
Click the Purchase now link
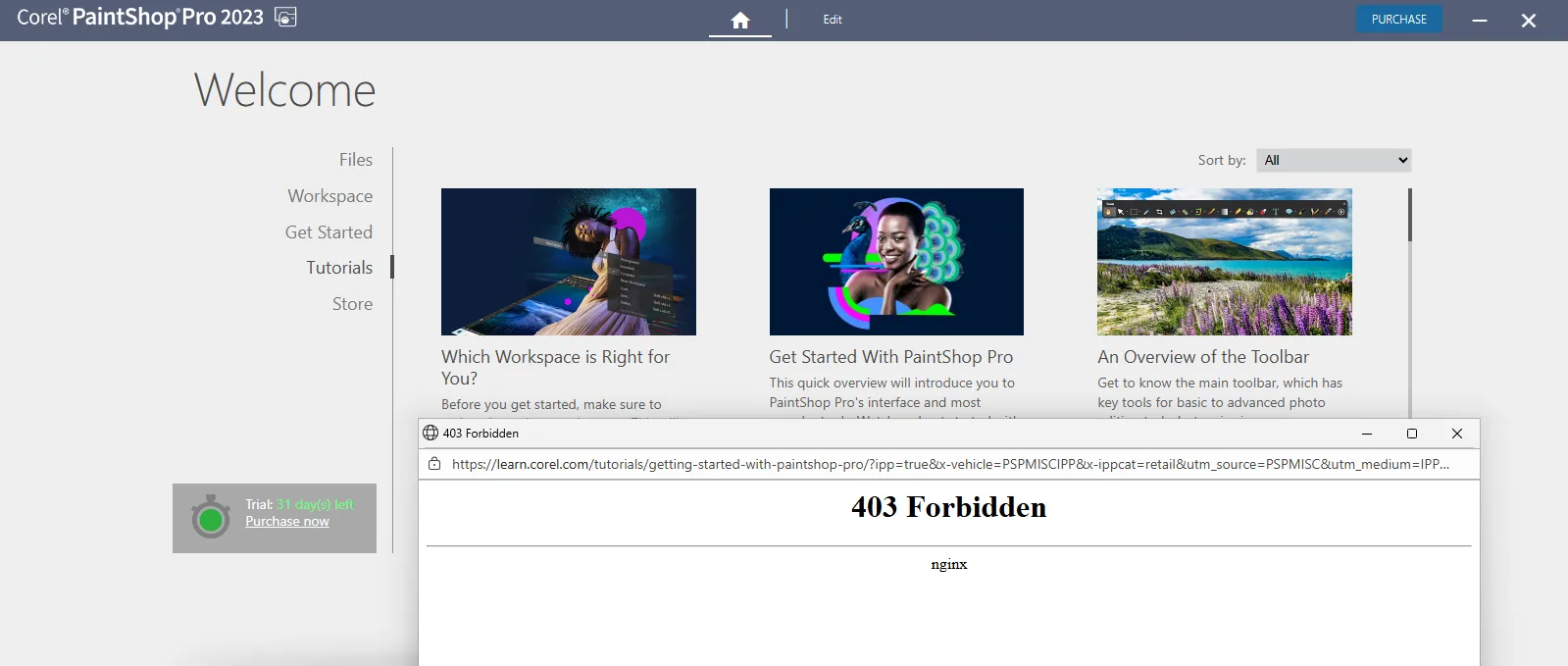[287, 522]
